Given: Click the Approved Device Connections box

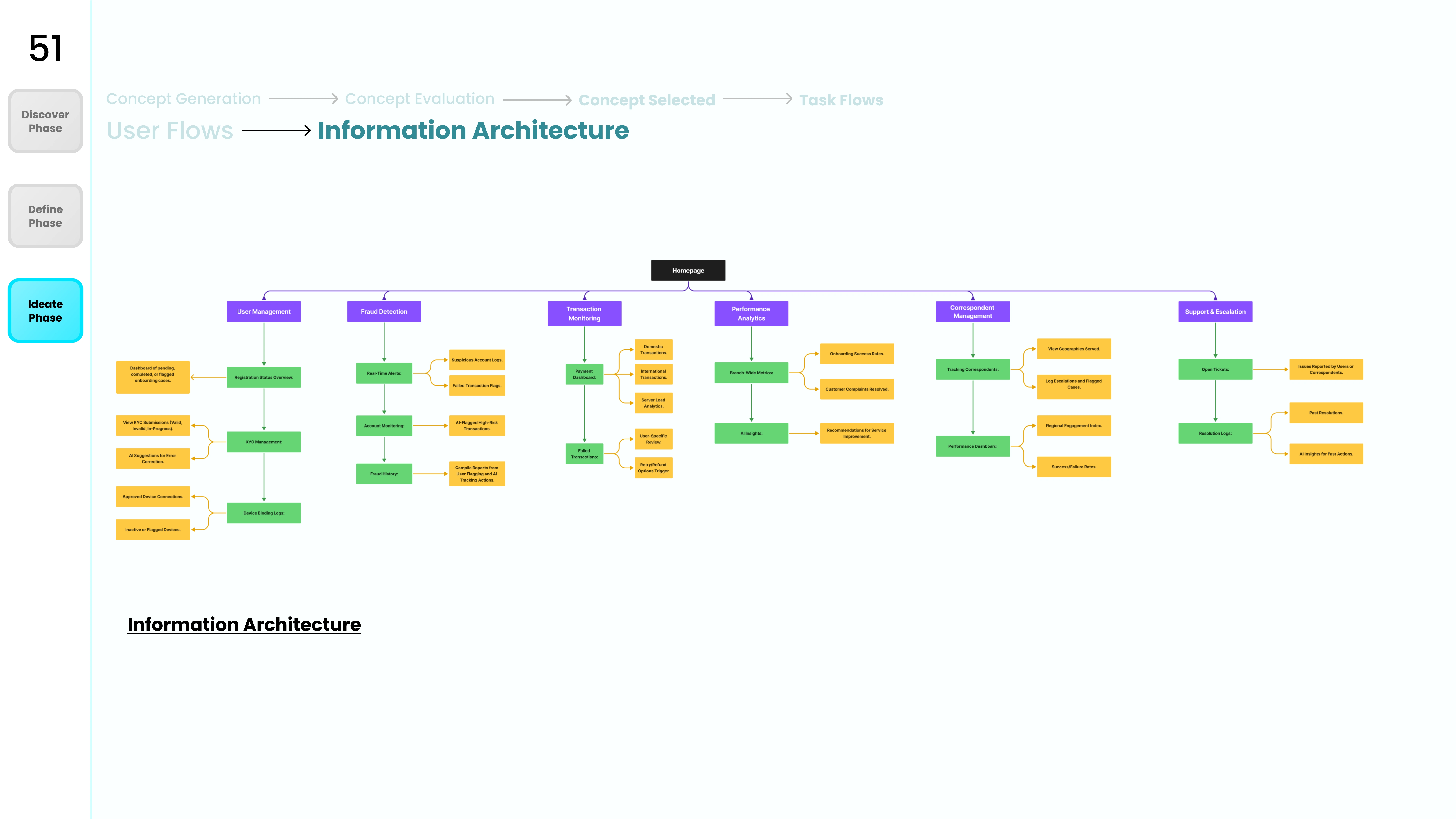Looking at the screenshot, I should [x=153, y=497].
